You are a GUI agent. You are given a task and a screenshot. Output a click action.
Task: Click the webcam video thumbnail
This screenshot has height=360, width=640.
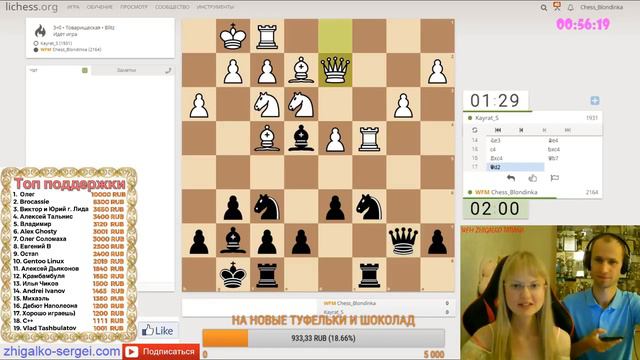tap(550, 293)
